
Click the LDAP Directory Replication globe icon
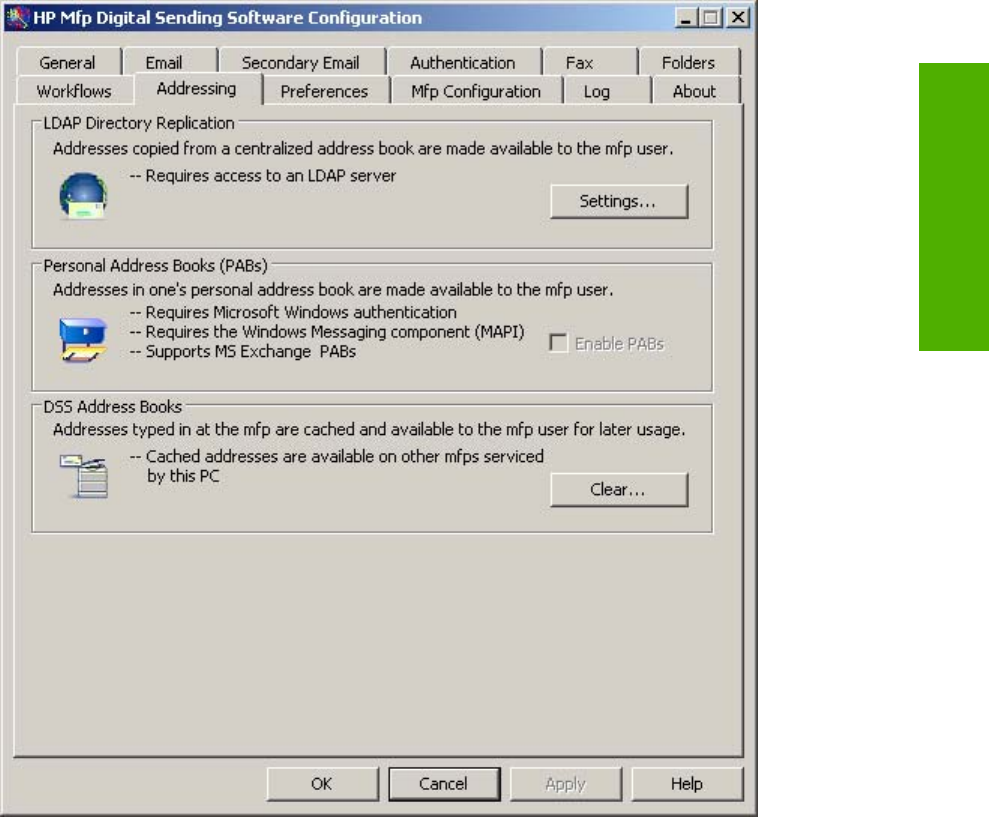tap(83, 196)
